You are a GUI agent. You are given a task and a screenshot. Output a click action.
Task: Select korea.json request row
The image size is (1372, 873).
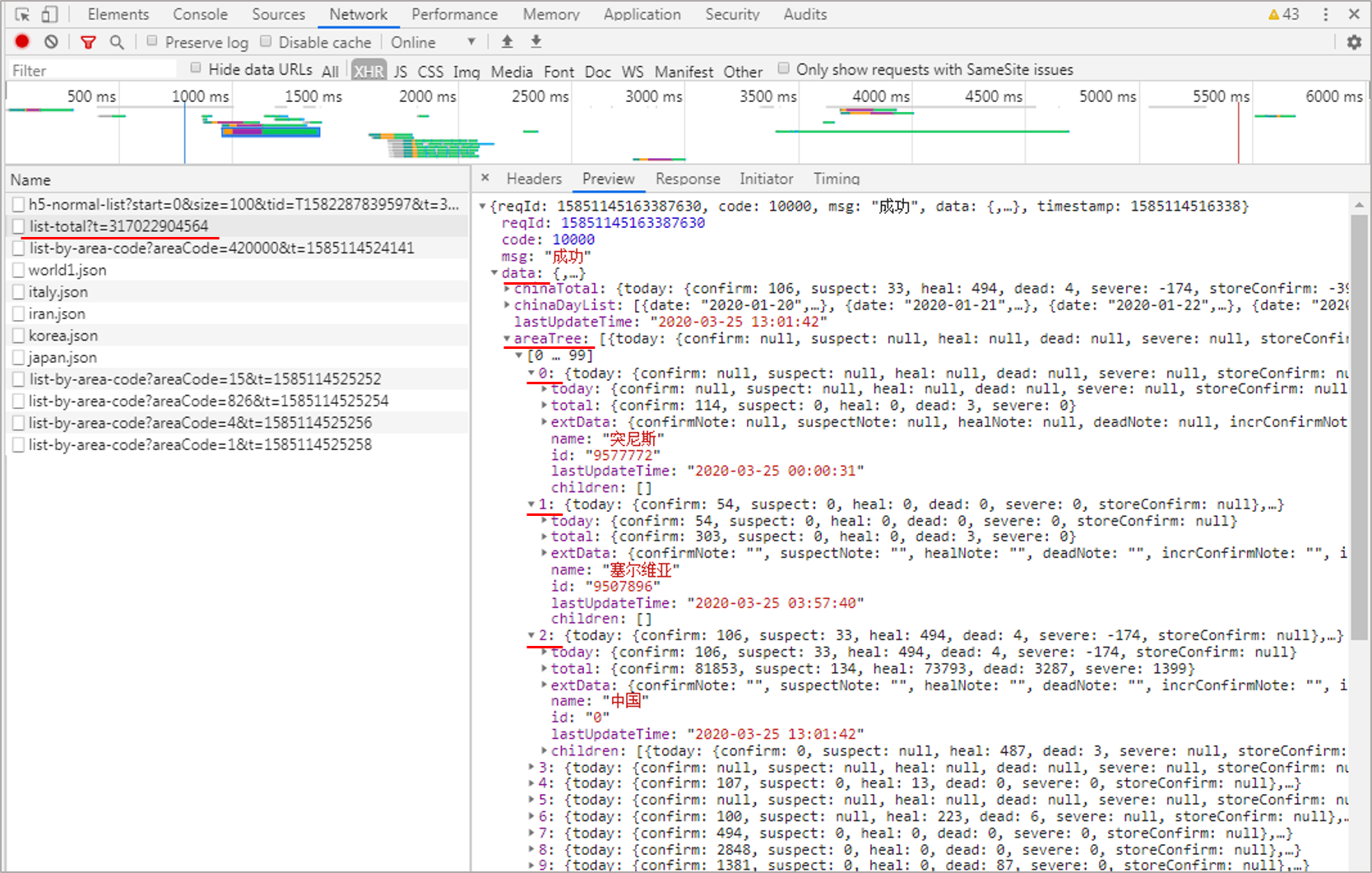tap(237, 336)
